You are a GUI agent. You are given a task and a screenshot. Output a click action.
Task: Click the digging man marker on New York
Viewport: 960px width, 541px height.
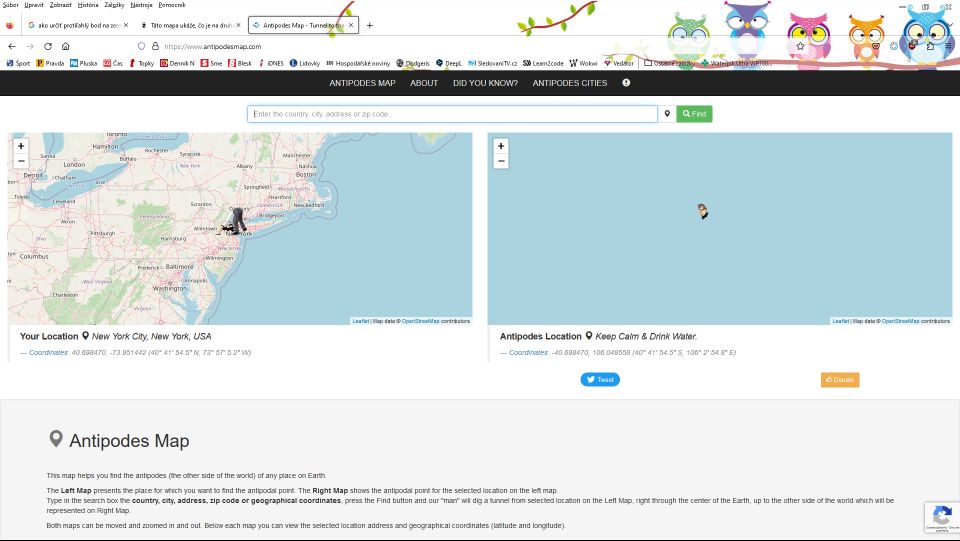tap(235, 222)
